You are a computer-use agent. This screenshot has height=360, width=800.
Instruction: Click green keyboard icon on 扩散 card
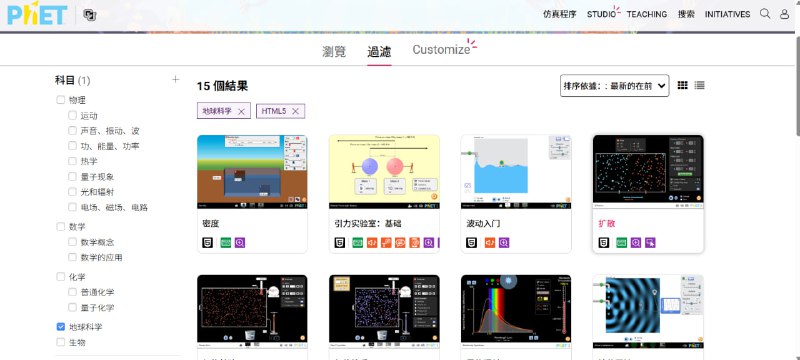tap(621, 243)
